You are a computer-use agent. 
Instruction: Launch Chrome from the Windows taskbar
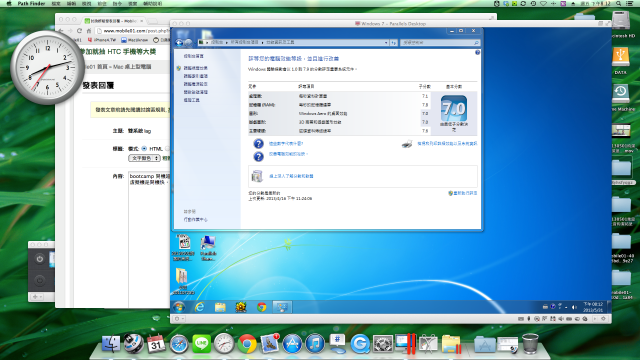click(x=262, y=307)
